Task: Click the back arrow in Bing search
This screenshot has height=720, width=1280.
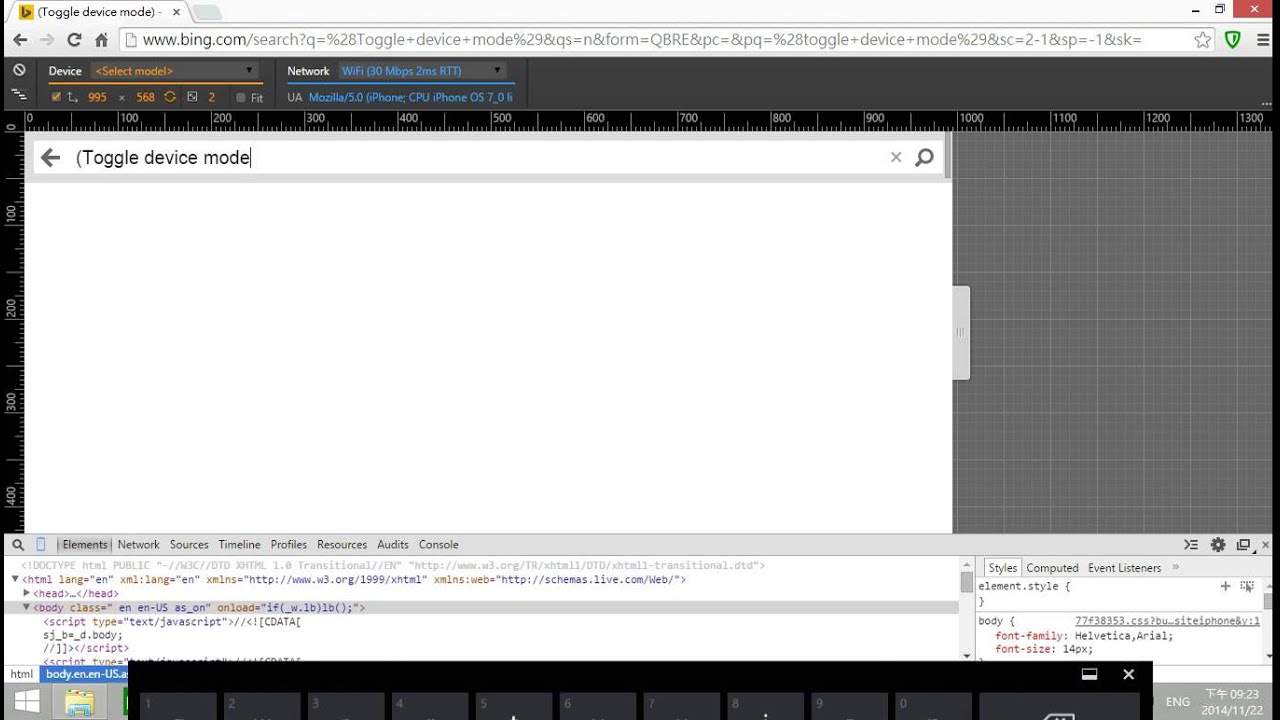Action: click(x=50, y=158)
